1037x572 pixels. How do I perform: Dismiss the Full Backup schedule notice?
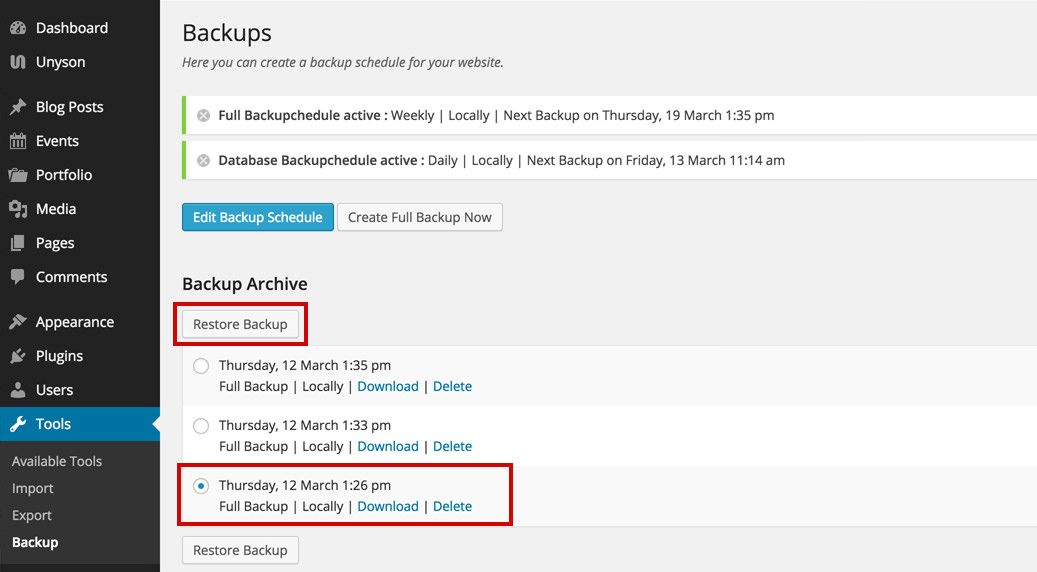[x=204, y=116]
